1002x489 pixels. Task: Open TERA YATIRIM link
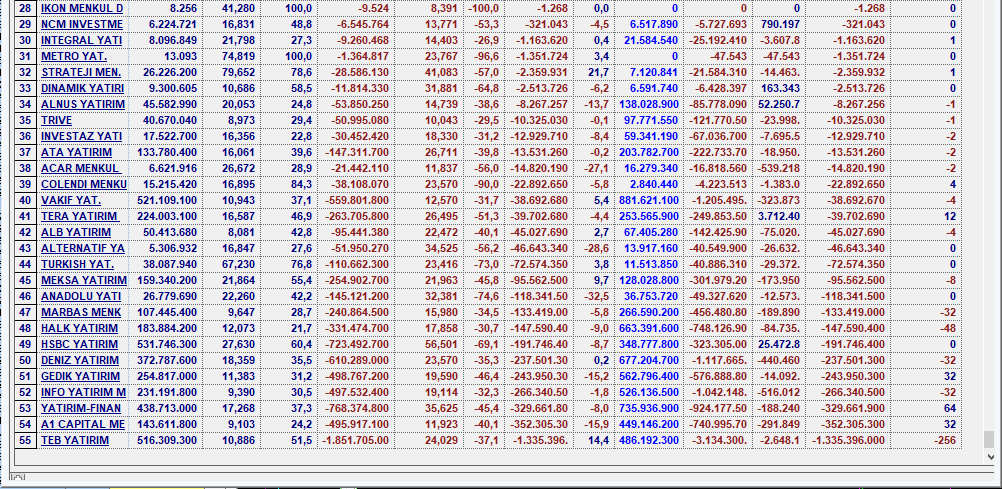79,216
